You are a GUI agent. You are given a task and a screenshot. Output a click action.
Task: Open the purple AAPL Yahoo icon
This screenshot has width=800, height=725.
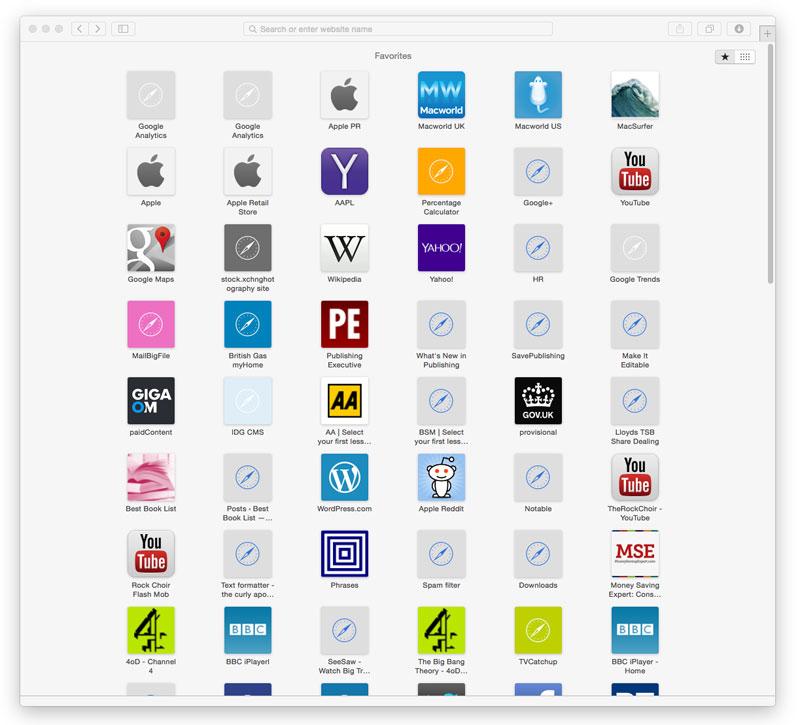click(x=344, y=171)
